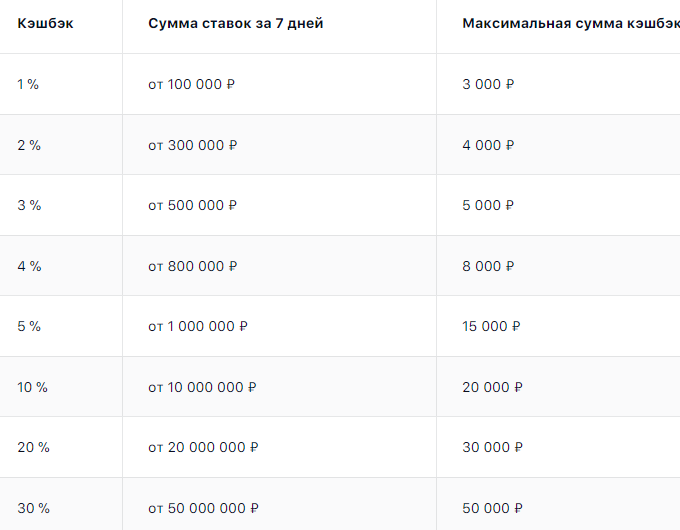Click the 4 000 ₽ maximum cell
This screenshot has width=680, height=530.
pyautogui.click(x=488, y=145)
